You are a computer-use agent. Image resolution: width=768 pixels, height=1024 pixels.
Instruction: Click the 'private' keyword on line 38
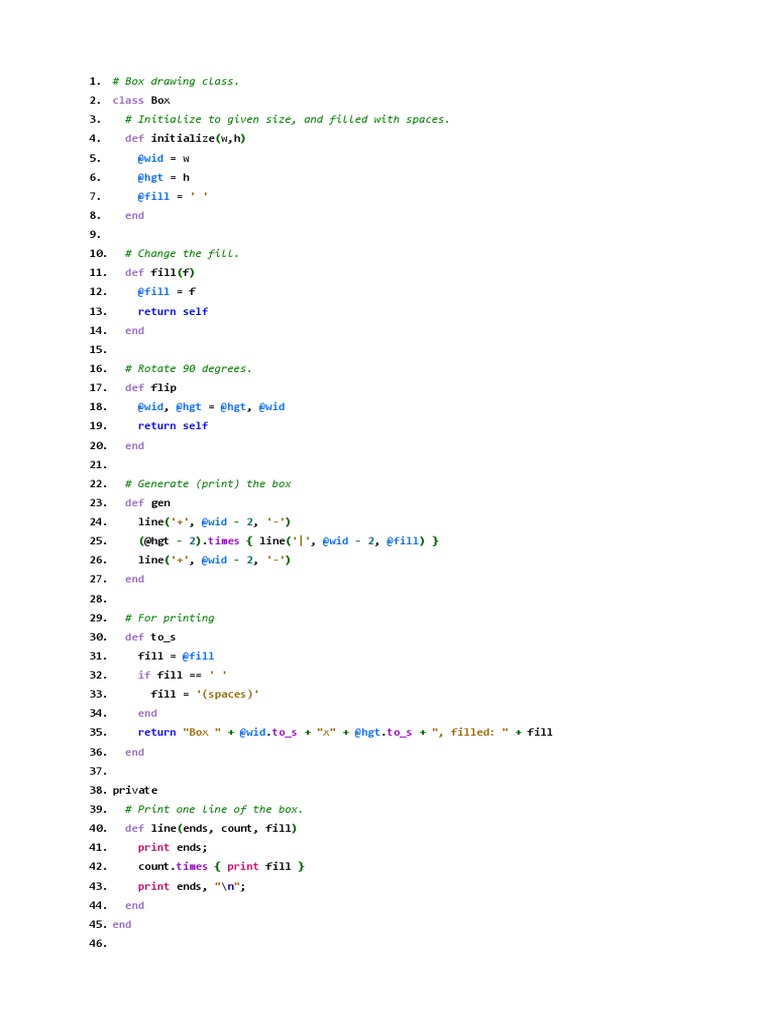(x=135, y=790)
